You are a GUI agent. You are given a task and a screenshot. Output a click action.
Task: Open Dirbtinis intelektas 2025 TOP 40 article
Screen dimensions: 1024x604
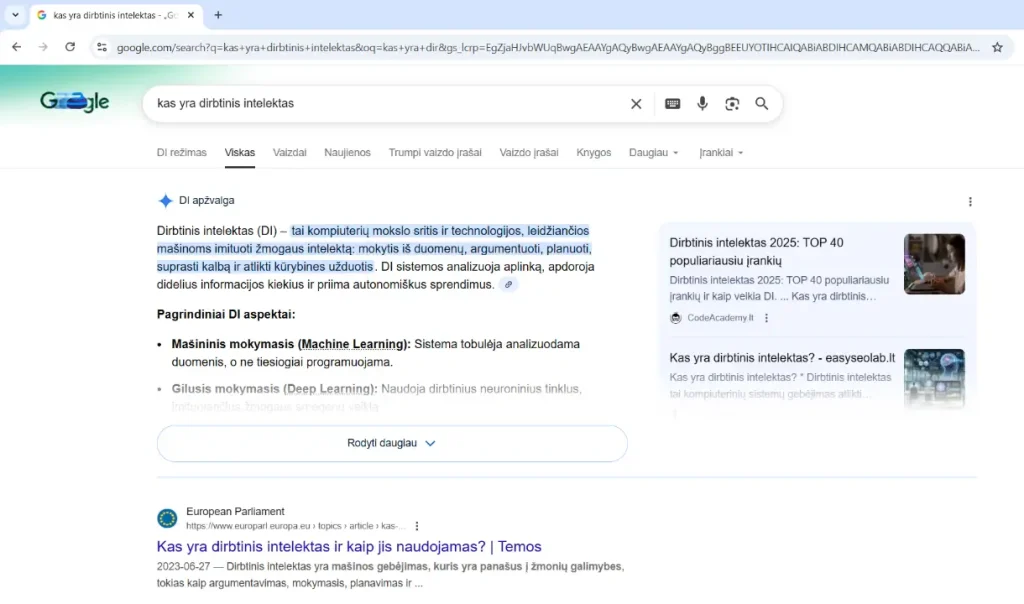(757, 251)
